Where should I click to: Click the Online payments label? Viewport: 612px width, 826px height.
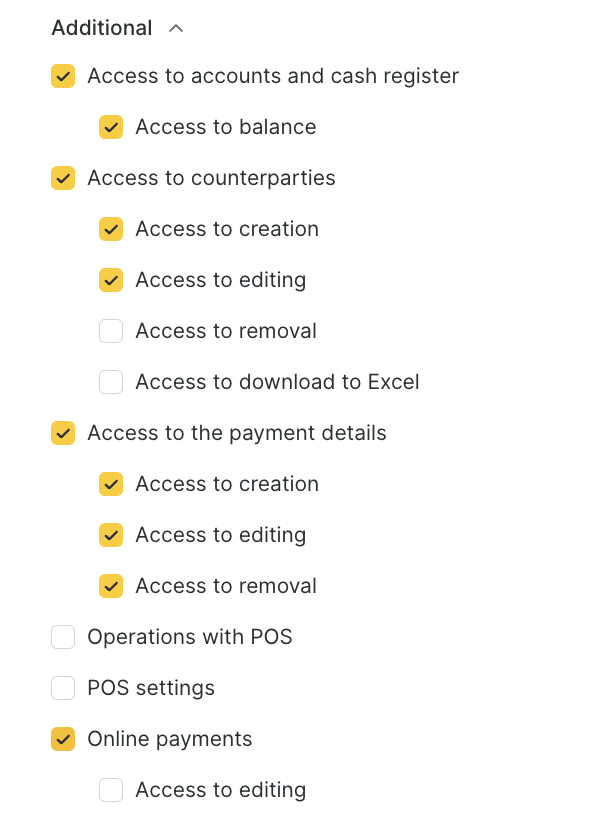coord(169,739)
